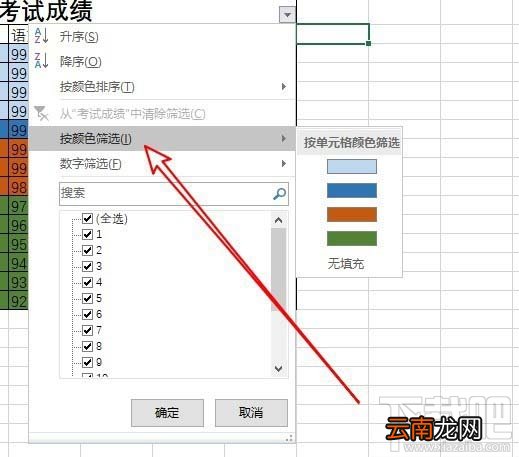
Task: Click the resize grip of filter menu
Action: tap(289, 438)
